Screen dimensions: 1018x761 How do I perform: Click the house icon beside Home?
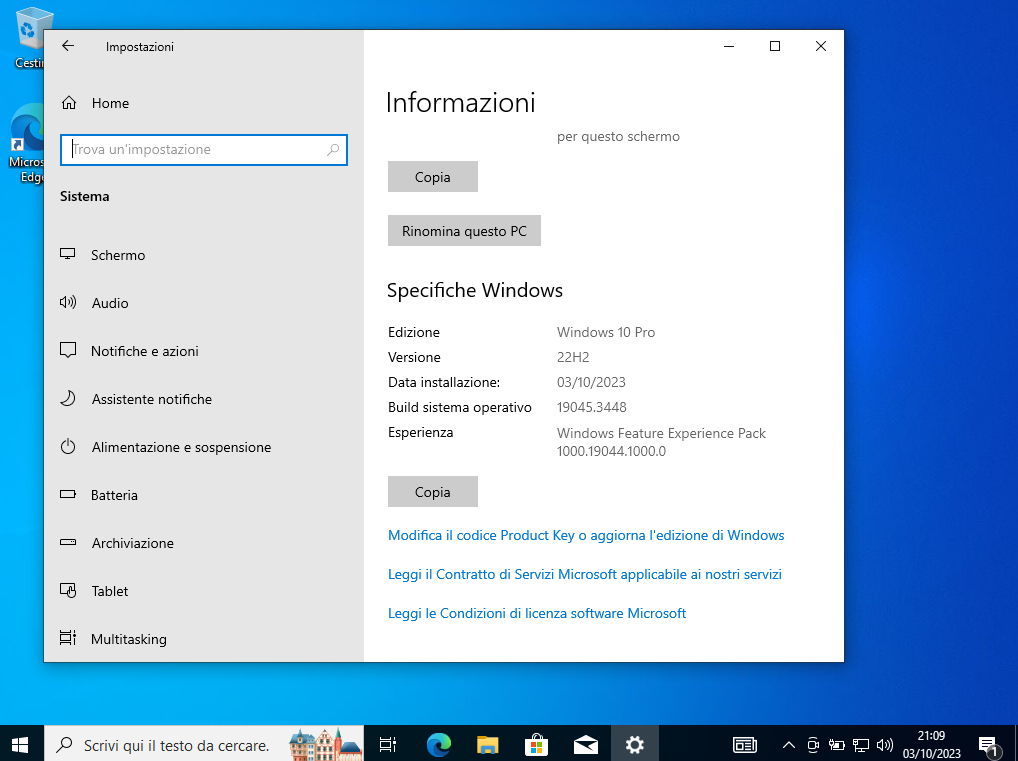(69, 103)
